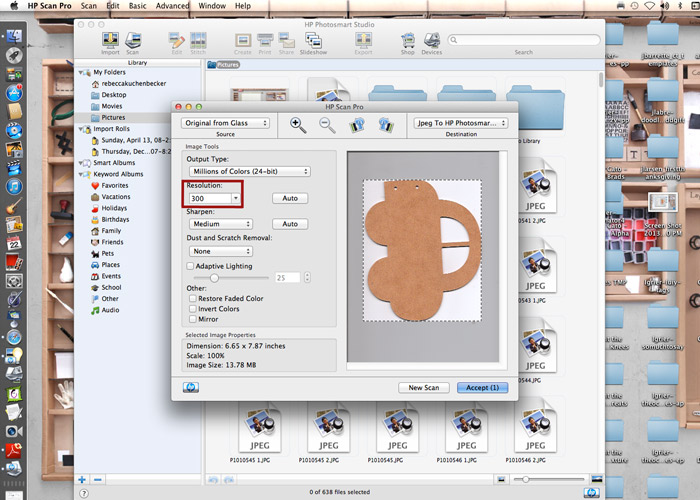Screen dimensions: 700x500
Task: Click Create icon in Photosmart Studio toolbar
Action: pos(243,43)
